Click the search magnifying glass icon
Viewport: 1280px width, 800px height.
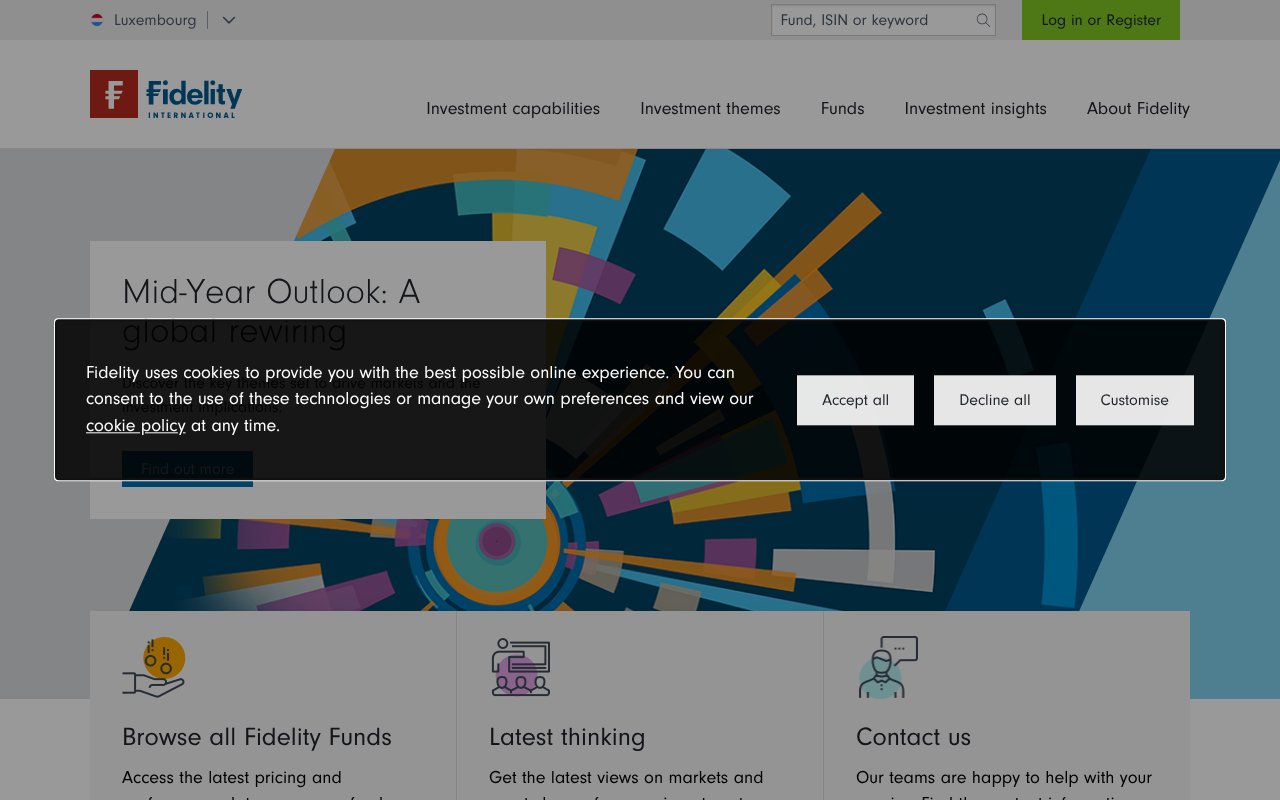pos(981,20)
